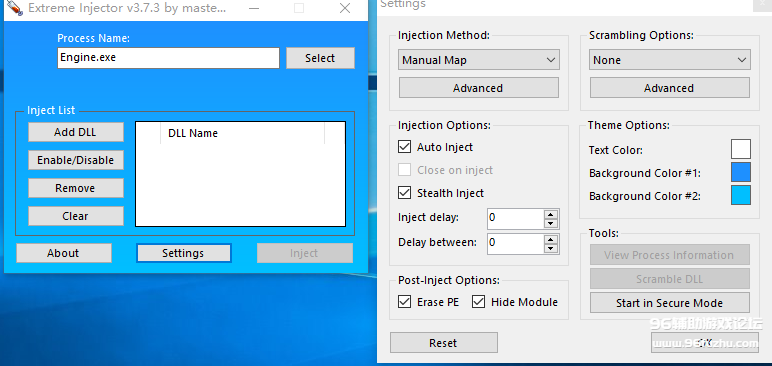The image size is (772, 366).
Task: Click the Extreme Injector syringe title icon
Action: (14, 7)
